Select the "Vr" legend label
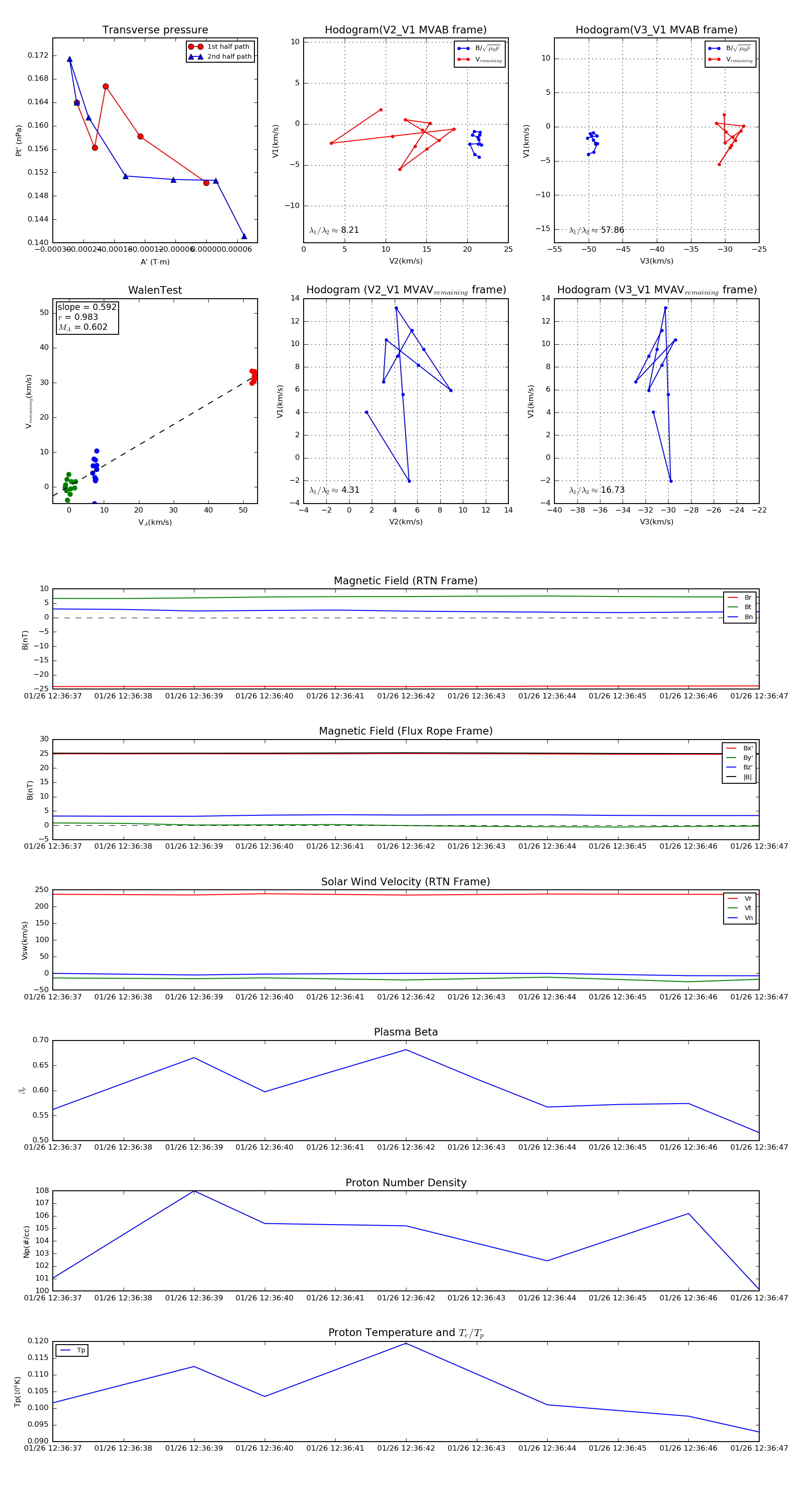 tap(748, 899)
